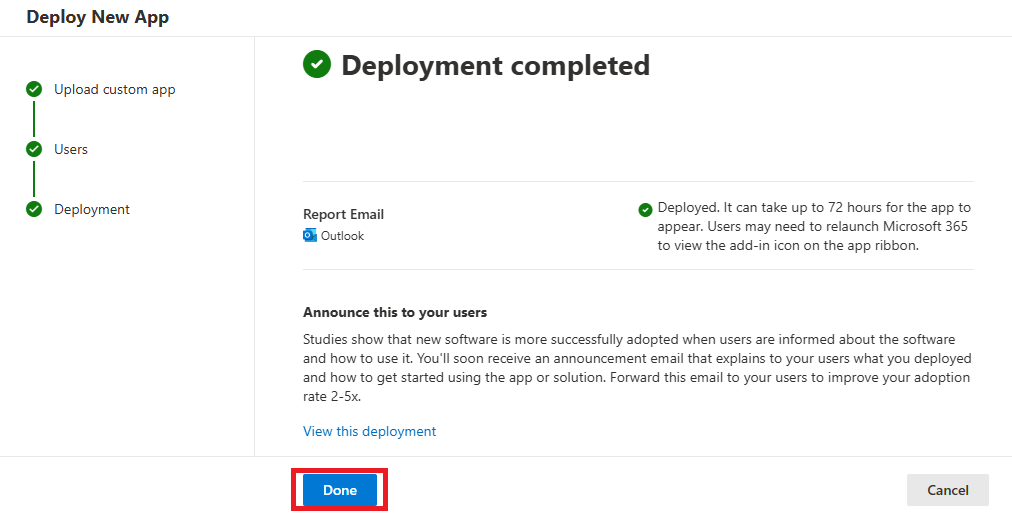Screen dimensions: 1012x516
Task: Click the green Deployed status checkmark
Action: click(x=645, y=209)
